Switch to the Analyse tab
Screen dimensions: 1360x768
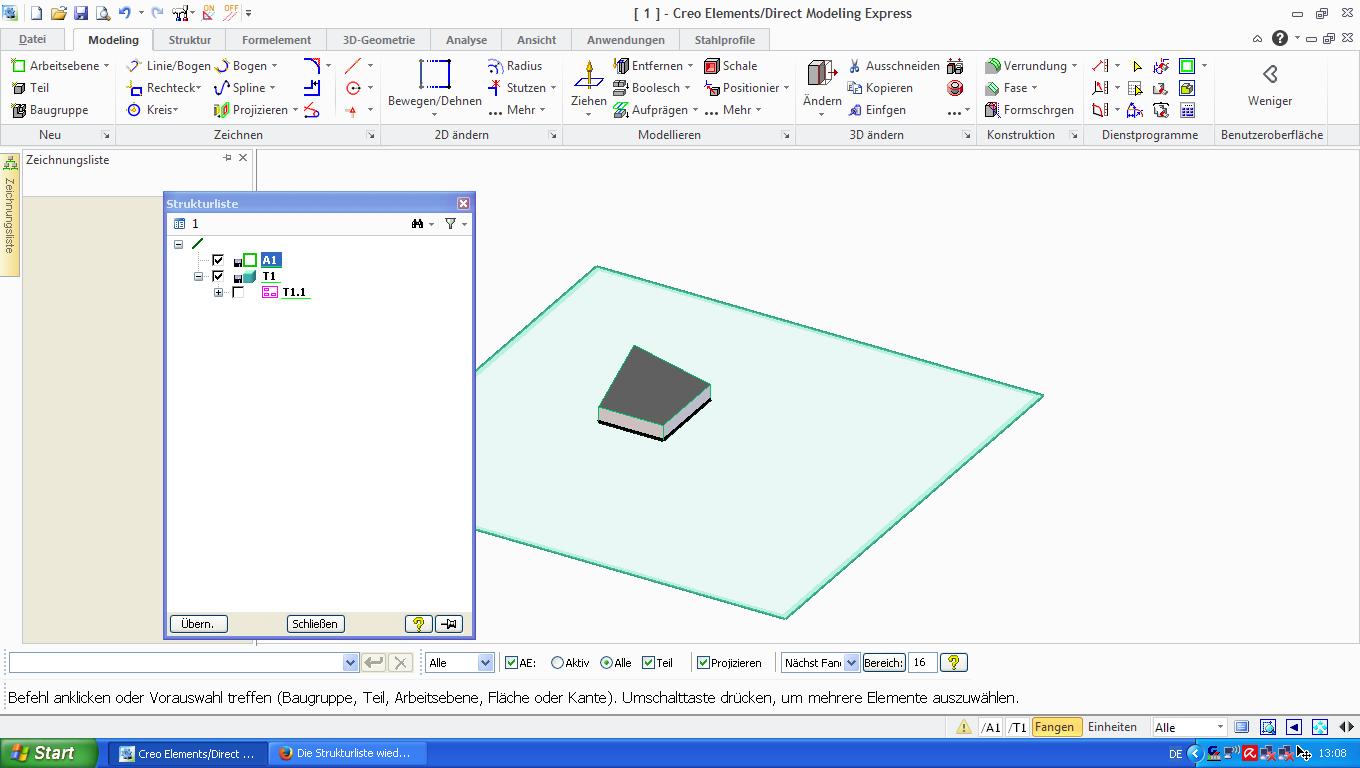pos(466,40)
